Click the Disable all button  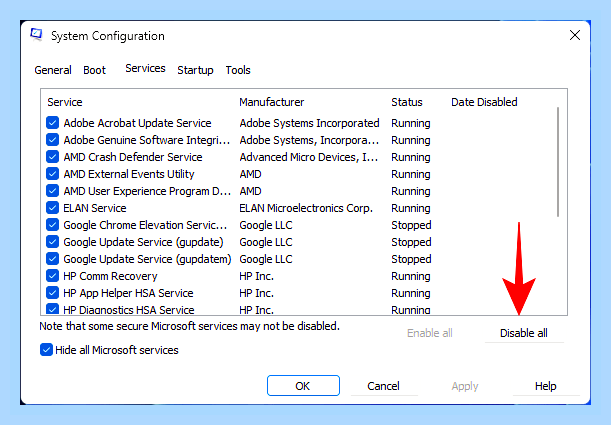pos(524,333)
